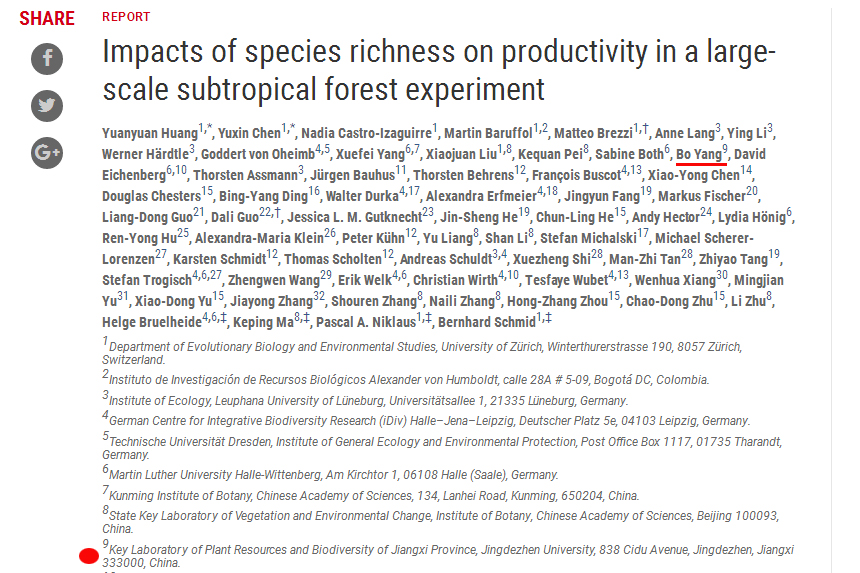860x573 pixels.
Task: Open author Christian Wirth link
Action: tap(455, 280)
